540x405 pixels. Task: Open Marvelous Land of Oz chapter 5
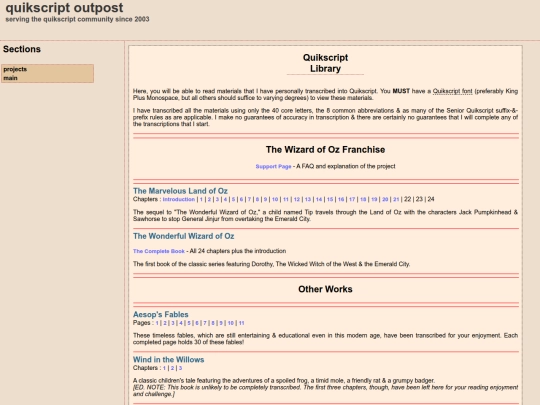tap(233, 199)
